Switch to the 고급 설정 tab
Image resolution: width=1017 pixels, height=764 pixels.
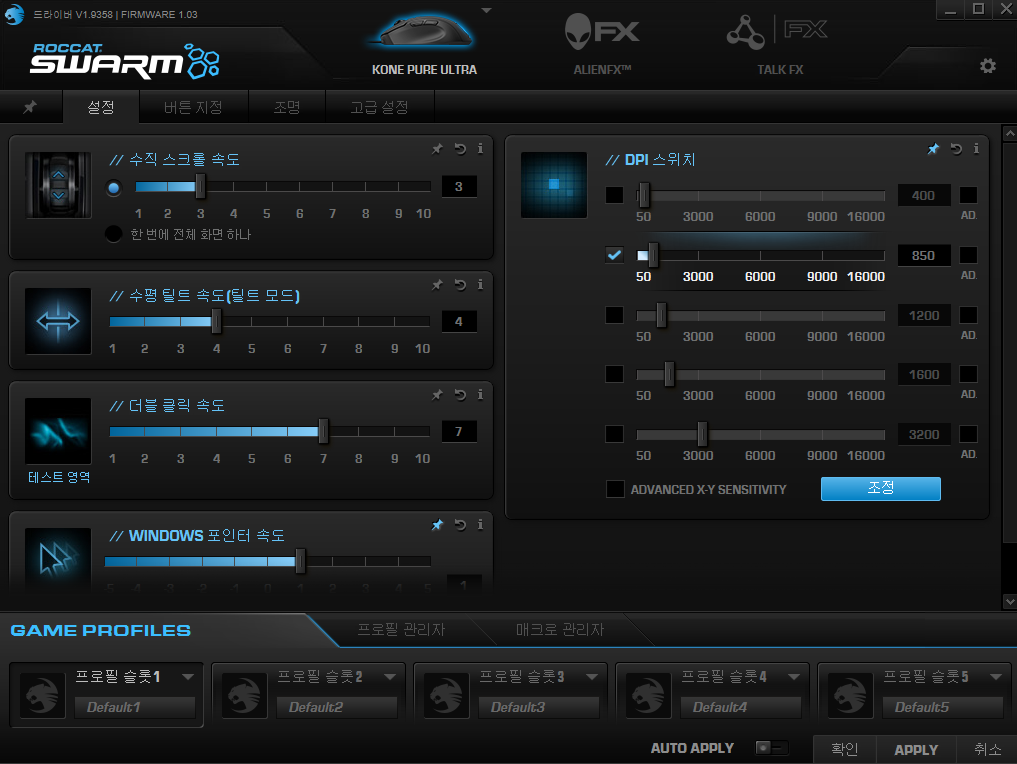(379, 107)
